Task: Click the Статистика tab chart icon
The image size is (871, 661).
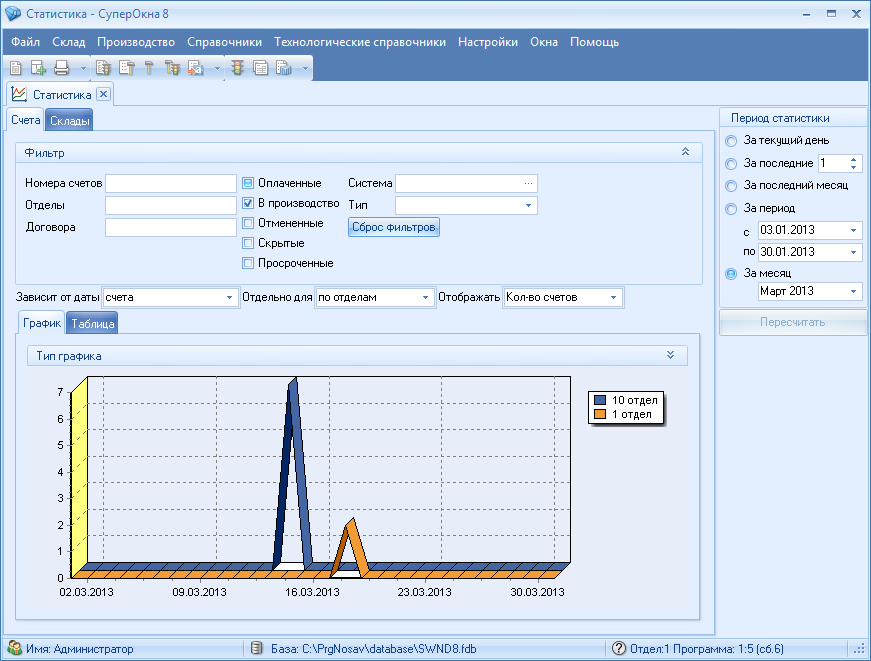Action: coord(19,94)
